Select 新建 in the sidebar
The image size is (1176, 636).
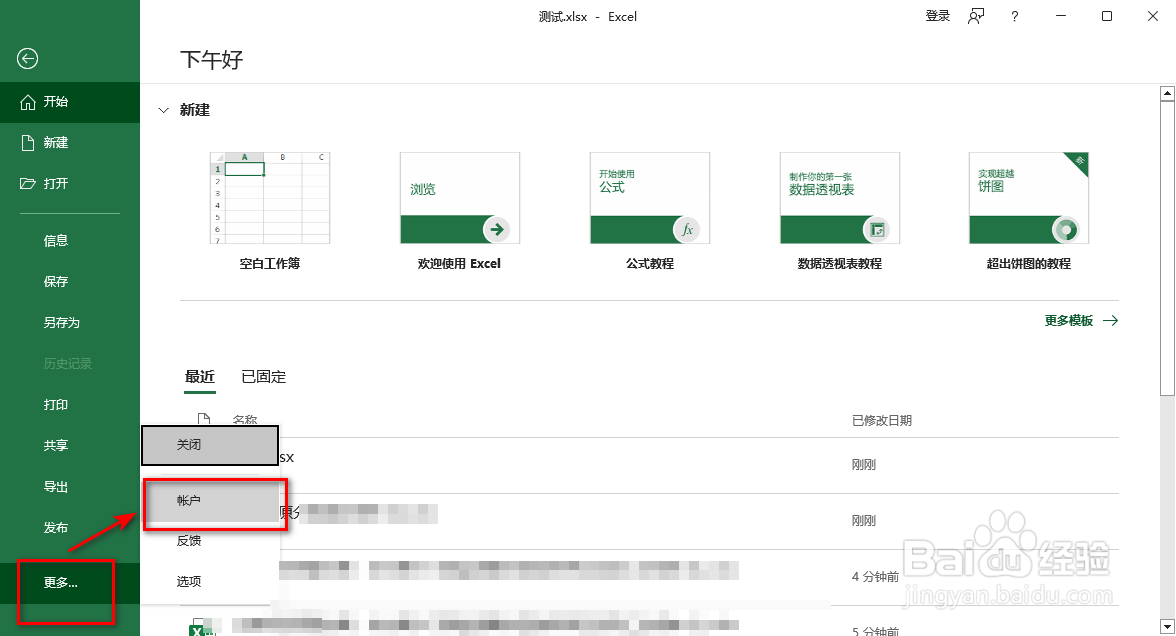[x=70, y=142]
